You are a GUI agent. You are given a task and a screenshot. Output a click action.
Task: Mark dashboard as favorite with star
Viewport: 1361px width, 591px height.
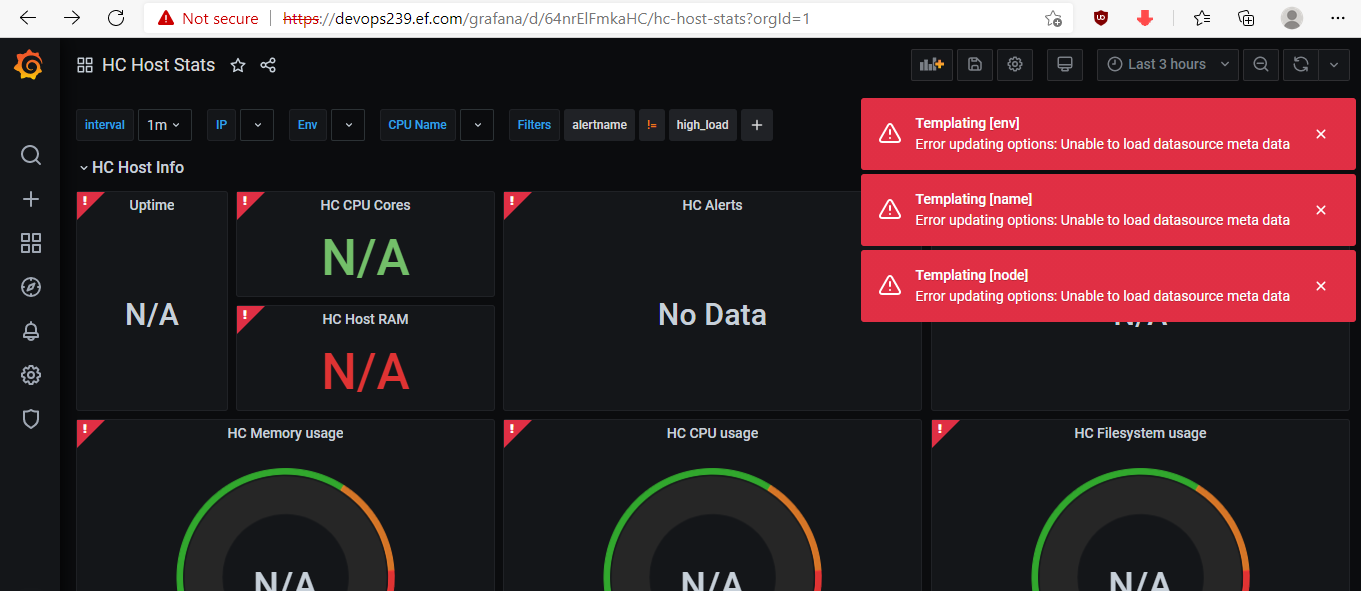pyautogui.click(x=238, y=65)
